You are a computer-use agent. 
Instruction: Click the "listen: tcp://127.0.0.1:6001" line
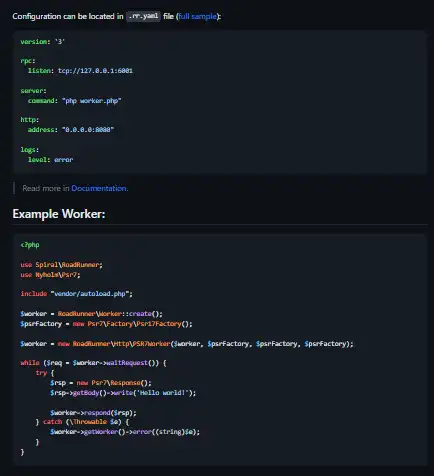(80, 71)
